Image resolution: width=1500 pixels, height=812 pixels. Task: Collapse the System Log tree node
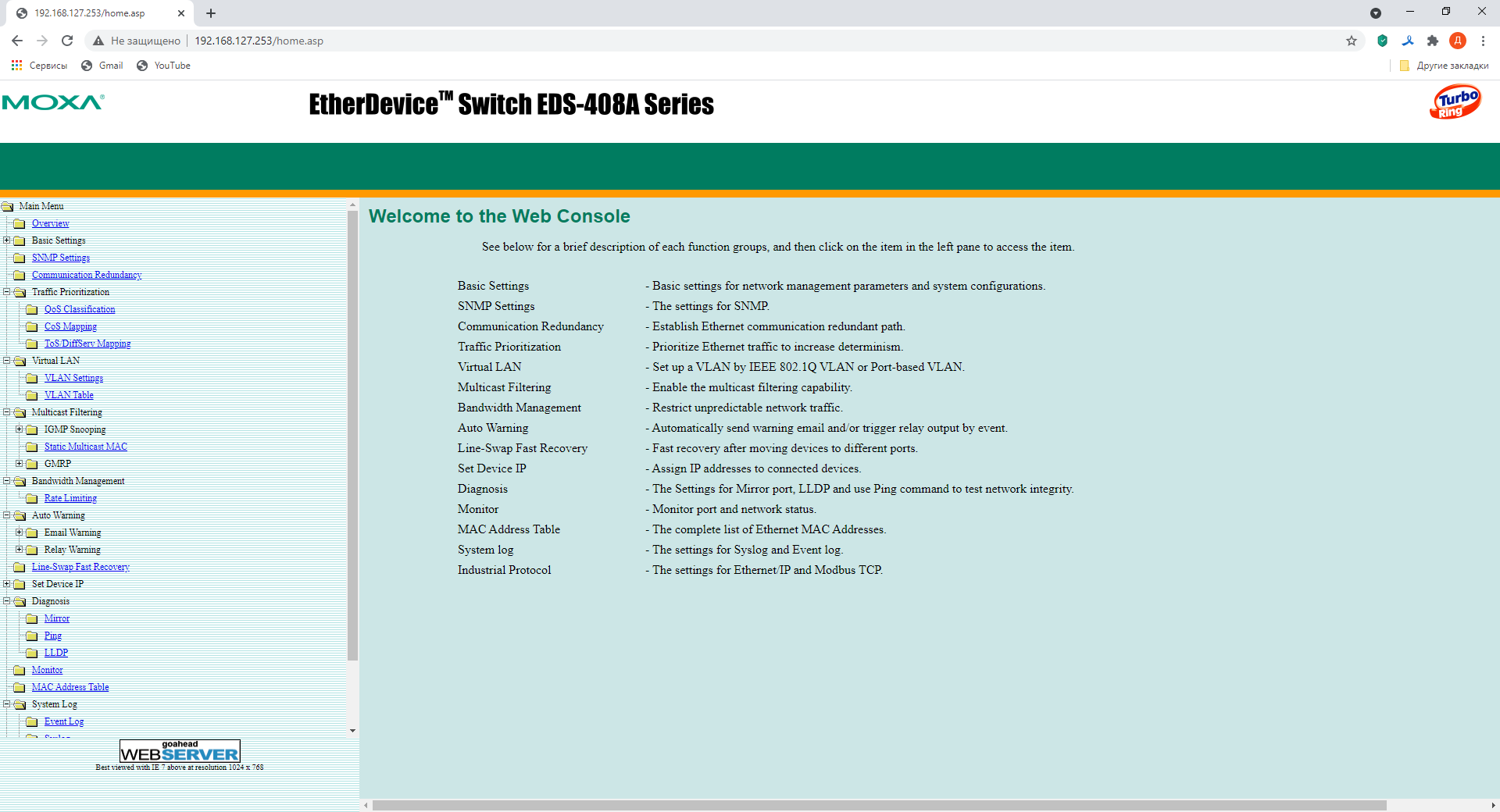pos(7,704)
